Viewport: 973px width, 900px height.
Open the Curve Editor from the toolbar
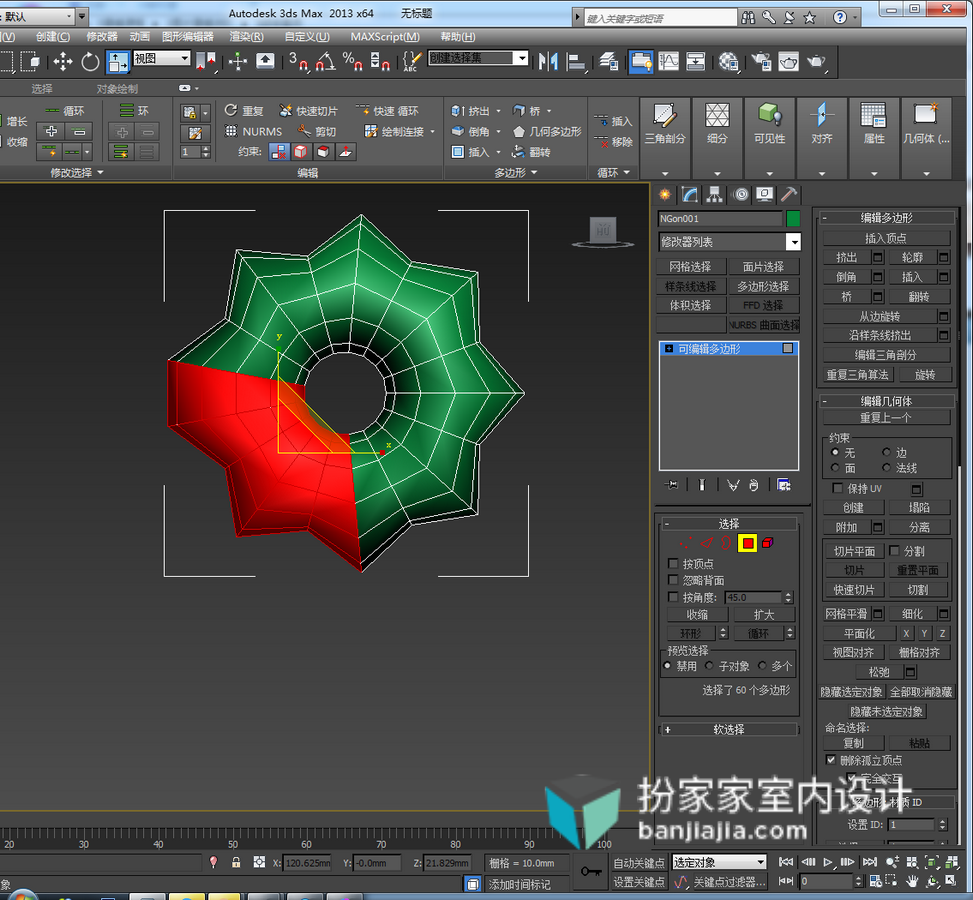coord(668,61)
